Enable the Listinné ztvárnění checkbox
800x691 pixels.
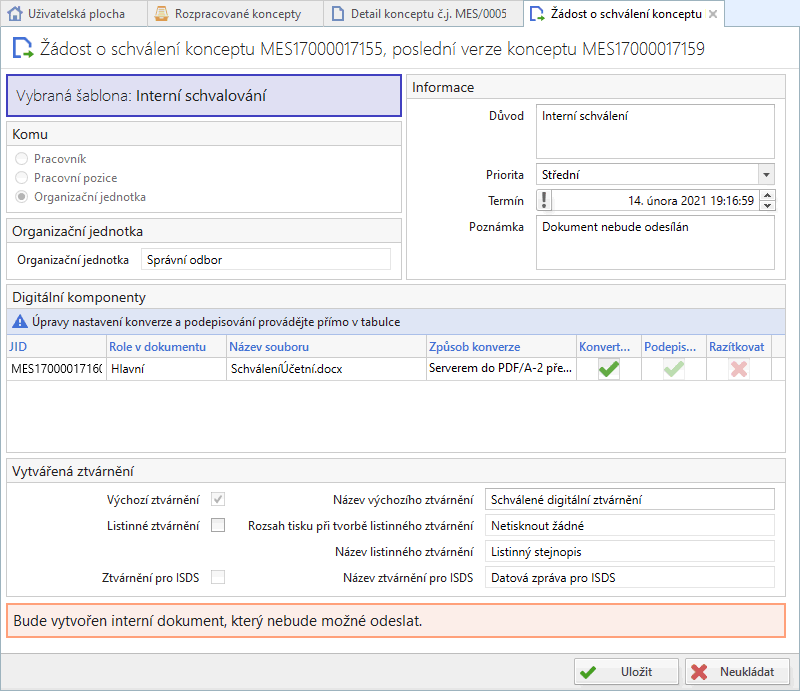pyautogui.click(x=218, y=525)
